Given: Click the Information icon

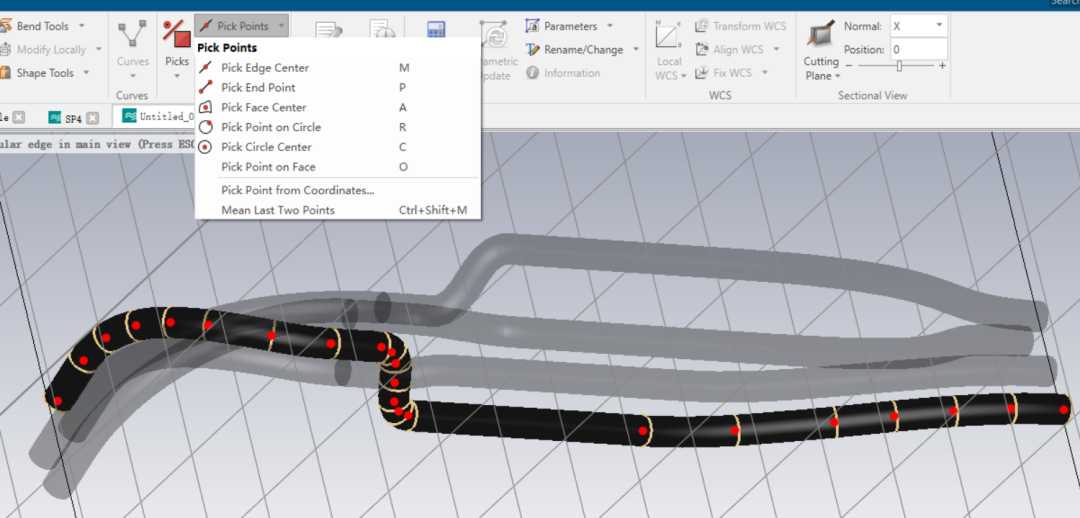Looking at the screenshot, I should point(532,72).
